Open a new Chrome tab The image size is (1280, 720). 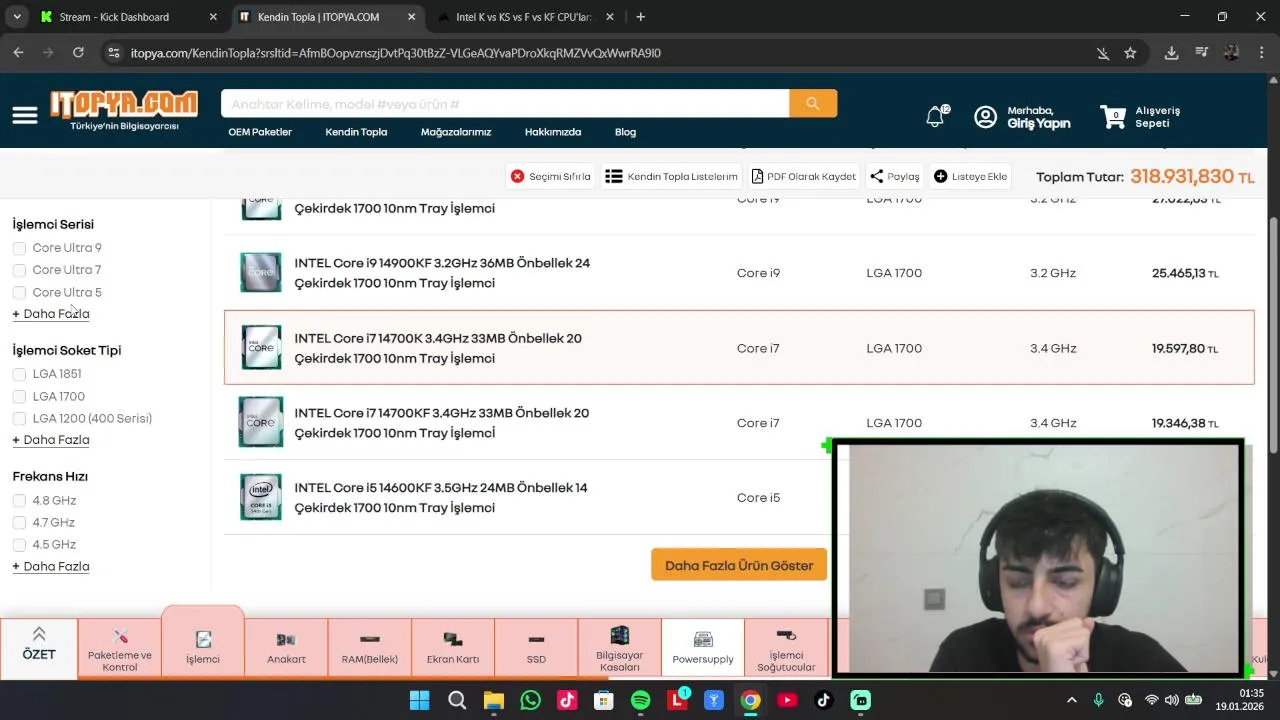[640, 17]
